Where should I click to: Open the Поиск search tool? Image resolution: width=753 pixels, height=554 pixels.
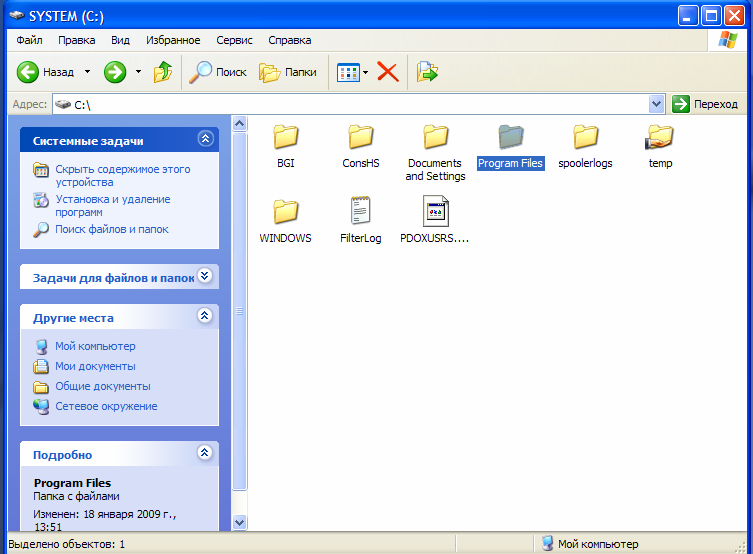[x=217, y=72]
